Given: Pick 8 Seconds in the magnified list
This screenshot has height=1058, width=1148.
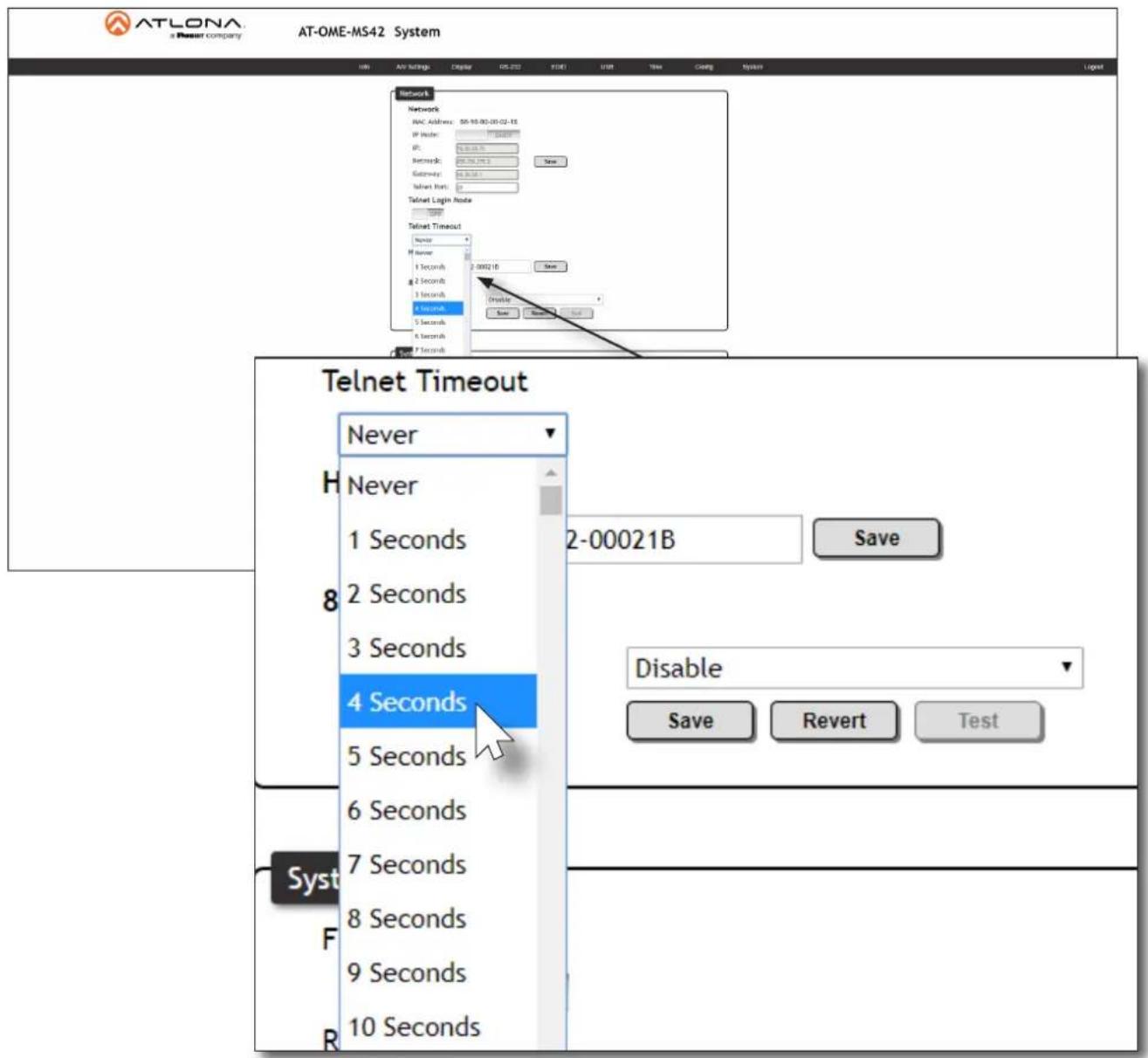Looking at the screenshot, I should click(439, 918).
